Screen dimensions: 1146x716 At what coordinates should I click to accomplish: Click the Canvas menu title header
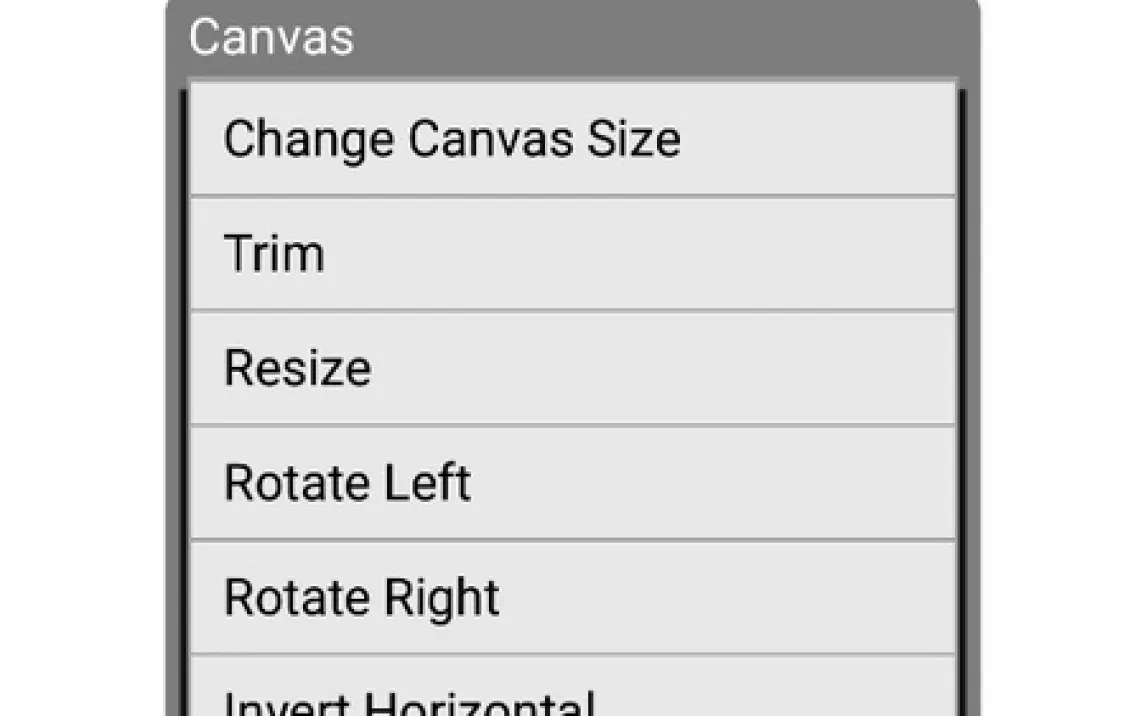(271, 37)
